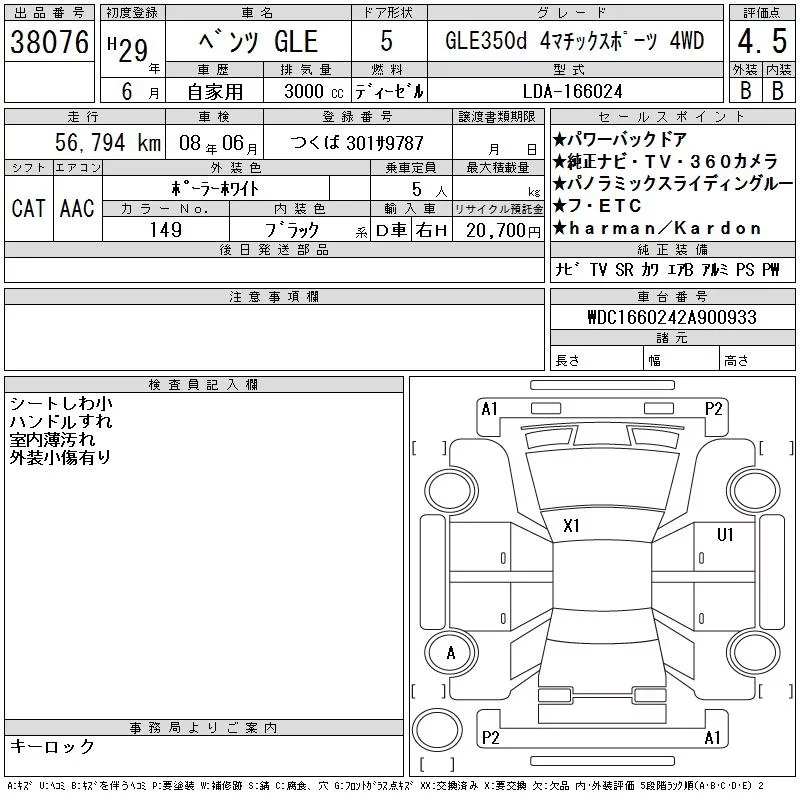Click the harman/Kardon sales point line

click(657, 228)
